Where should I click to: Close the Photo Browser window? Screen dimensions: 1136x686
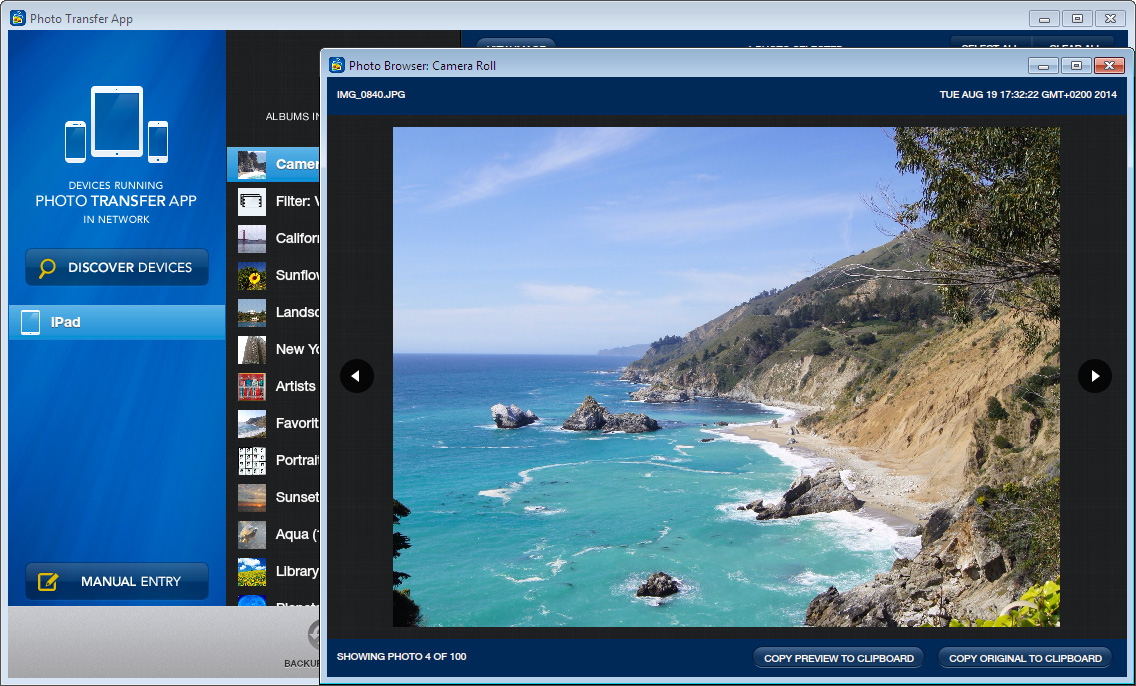1109,66
